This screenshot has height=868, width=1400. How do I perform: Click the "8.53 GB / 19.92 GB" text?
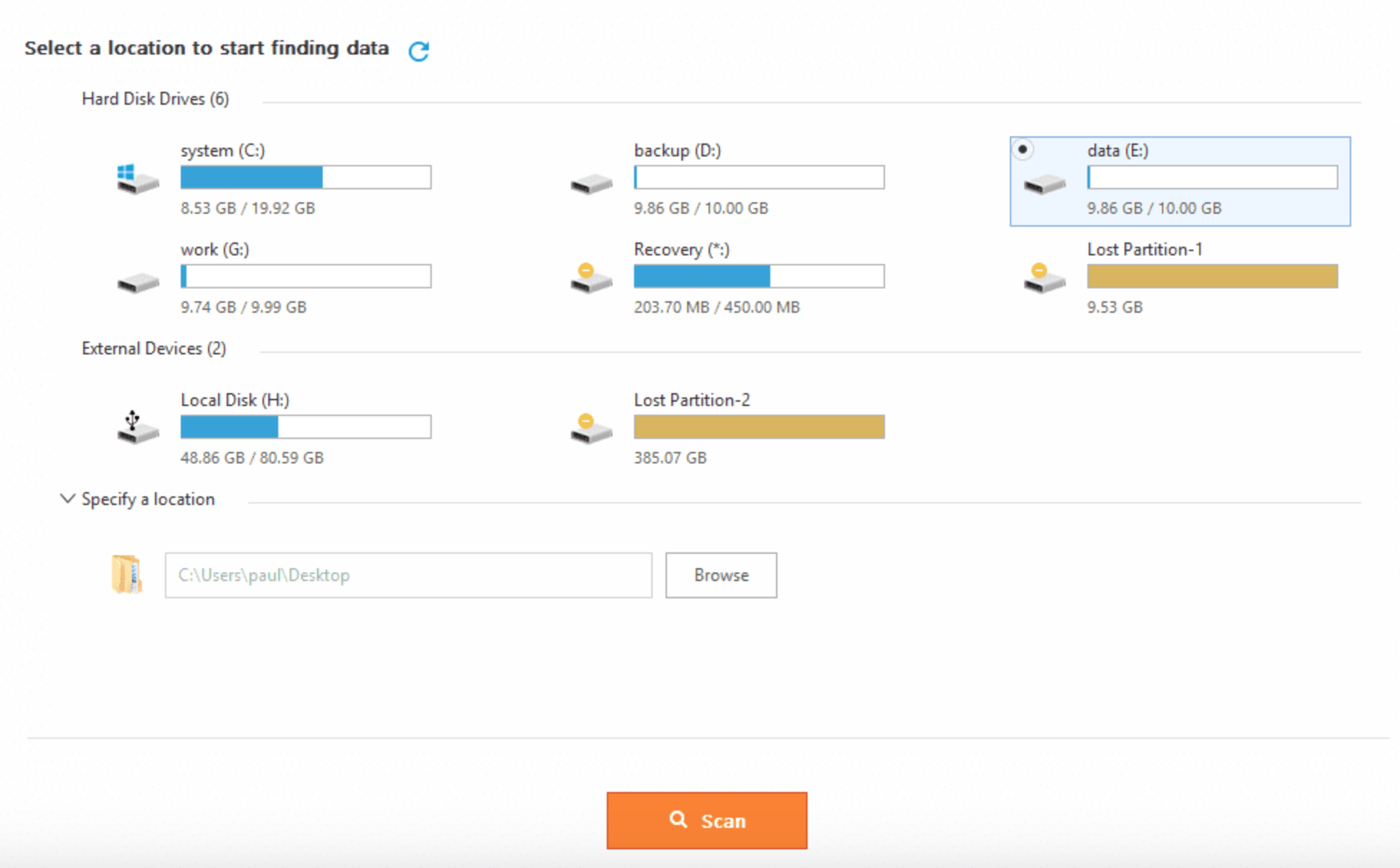click(x=247, y=208)
